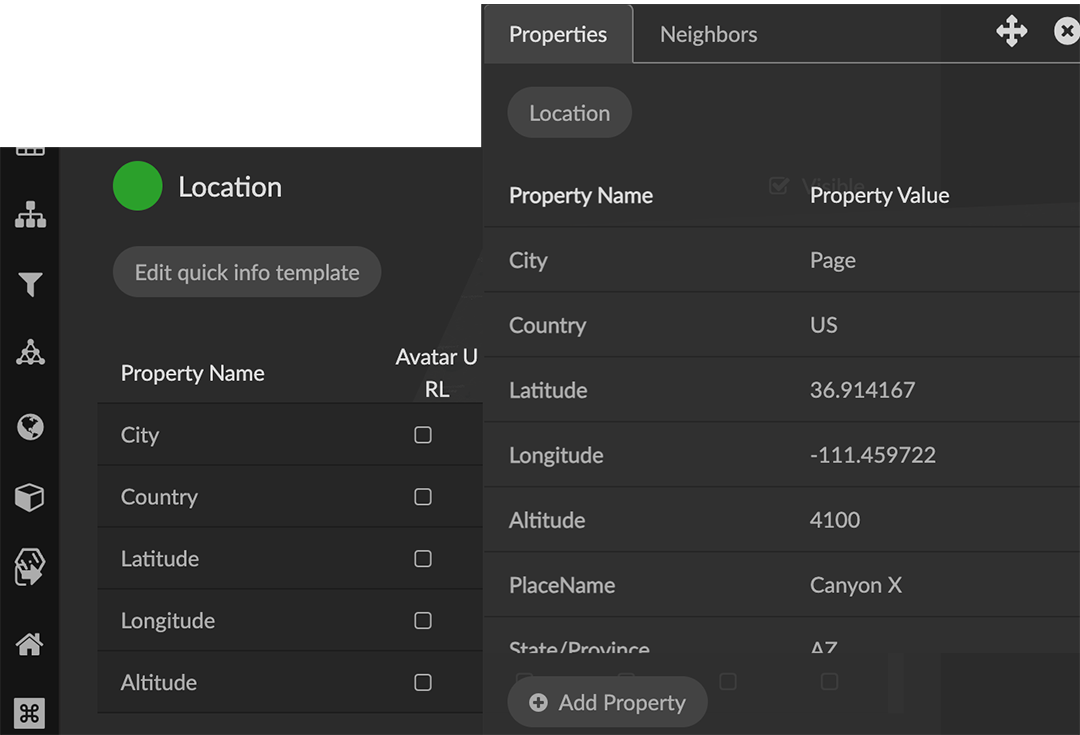Click the green Location status circle

(137, 186)
